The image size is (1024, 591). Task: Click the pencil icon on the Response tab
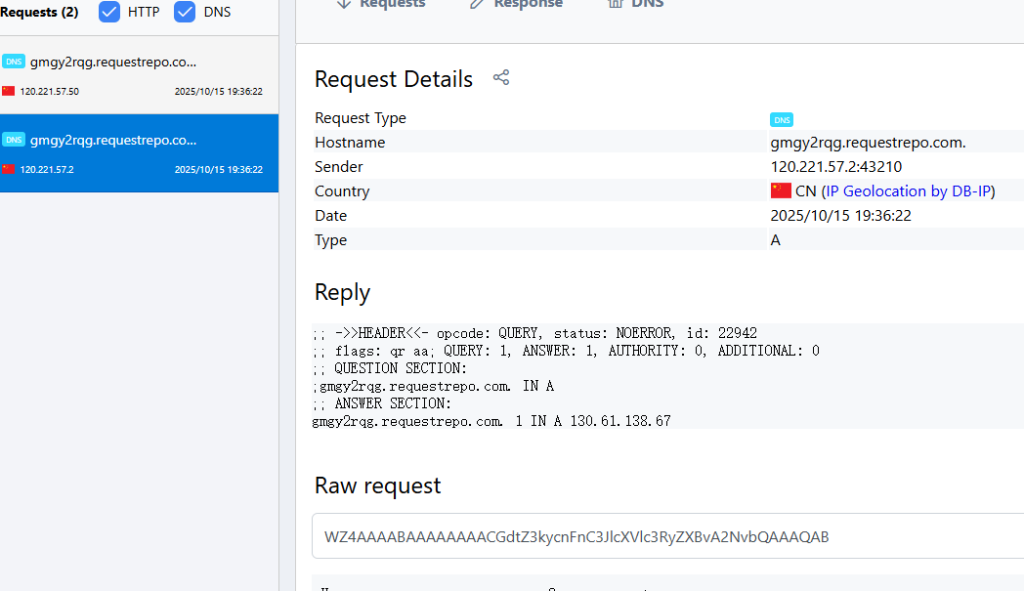477,4
